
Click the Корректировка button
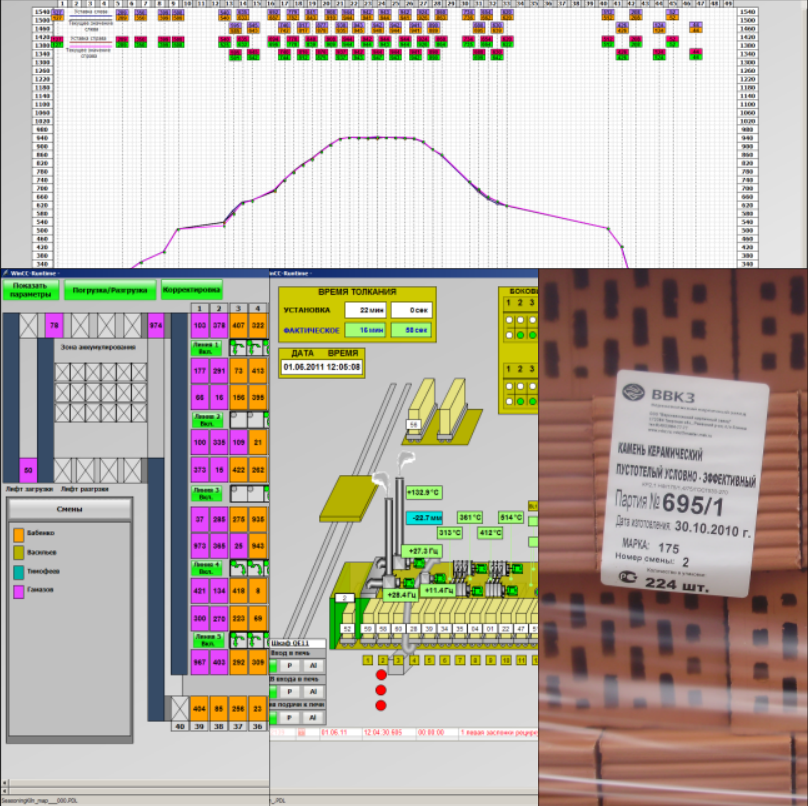point(191,290)
